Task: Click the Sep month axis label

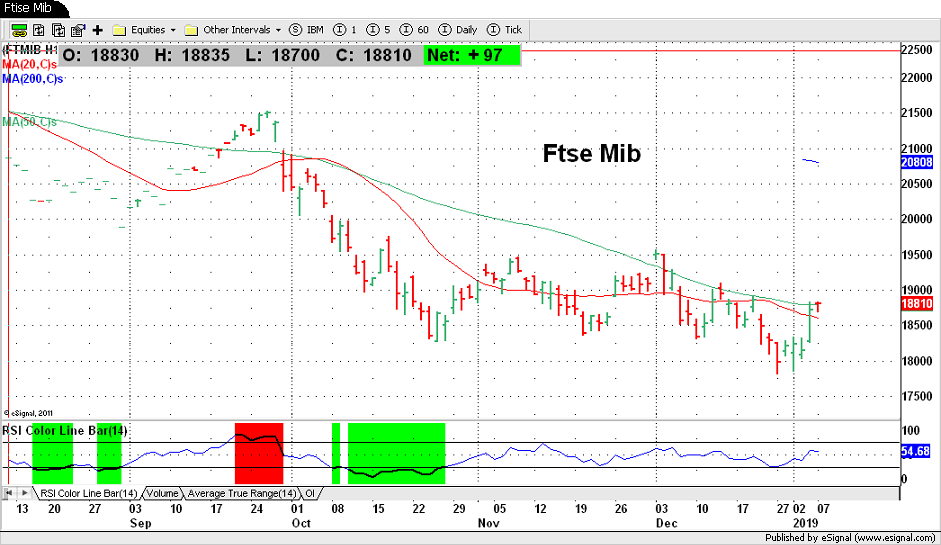Action: tap(141, 523)
